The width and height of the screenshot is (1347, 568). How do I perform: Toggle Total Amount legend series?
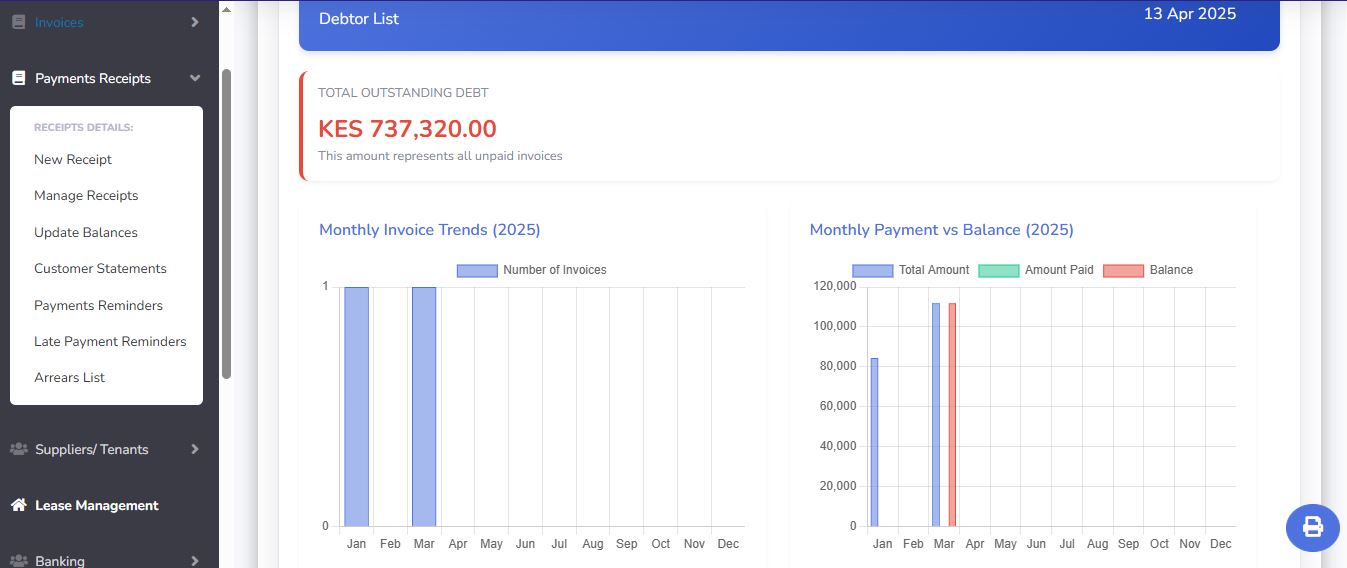[910, 270]
